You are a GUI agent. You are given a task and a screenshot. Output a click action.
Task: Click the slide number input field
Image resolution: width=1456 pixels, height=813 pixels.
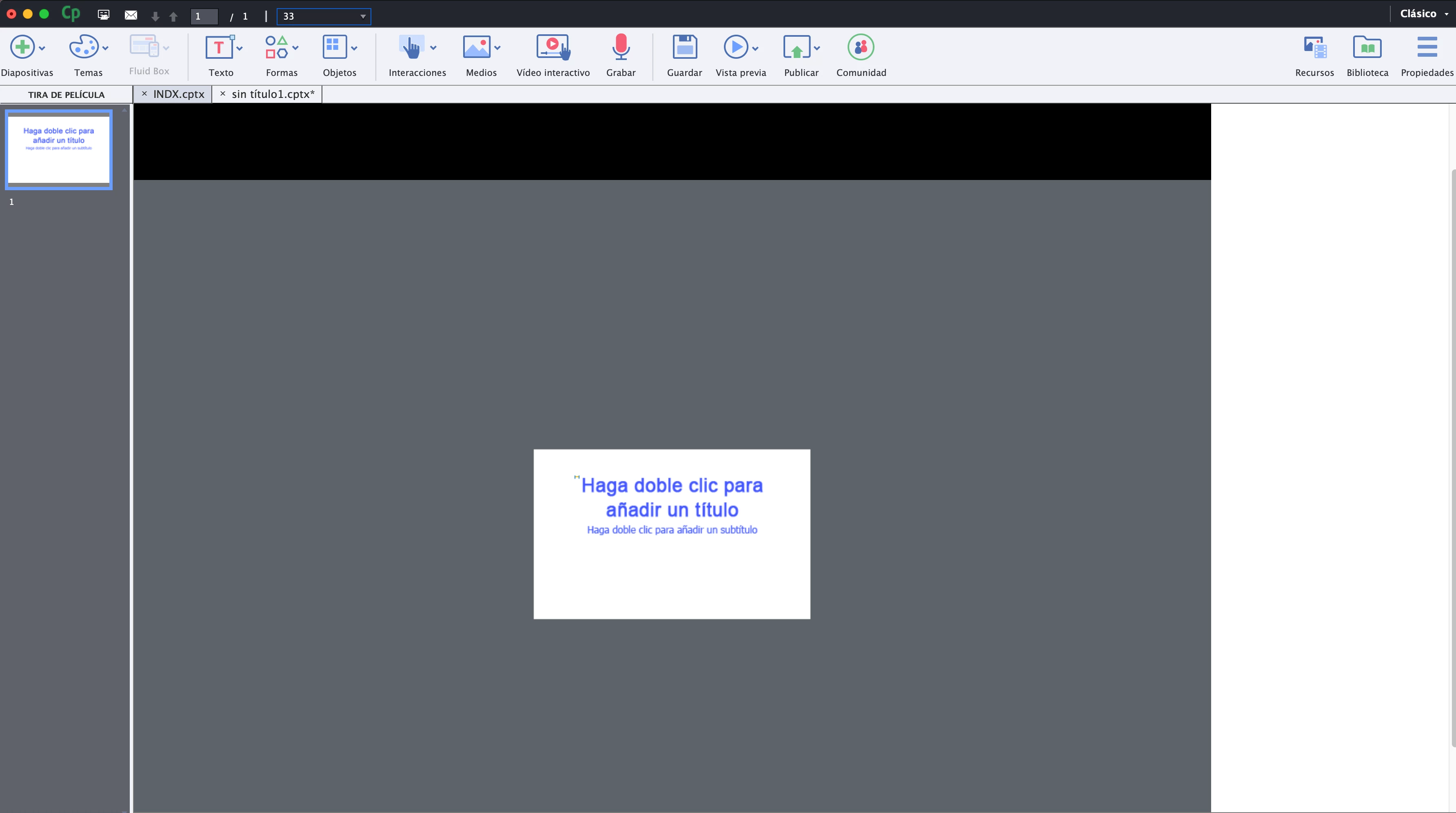[204, 16]
